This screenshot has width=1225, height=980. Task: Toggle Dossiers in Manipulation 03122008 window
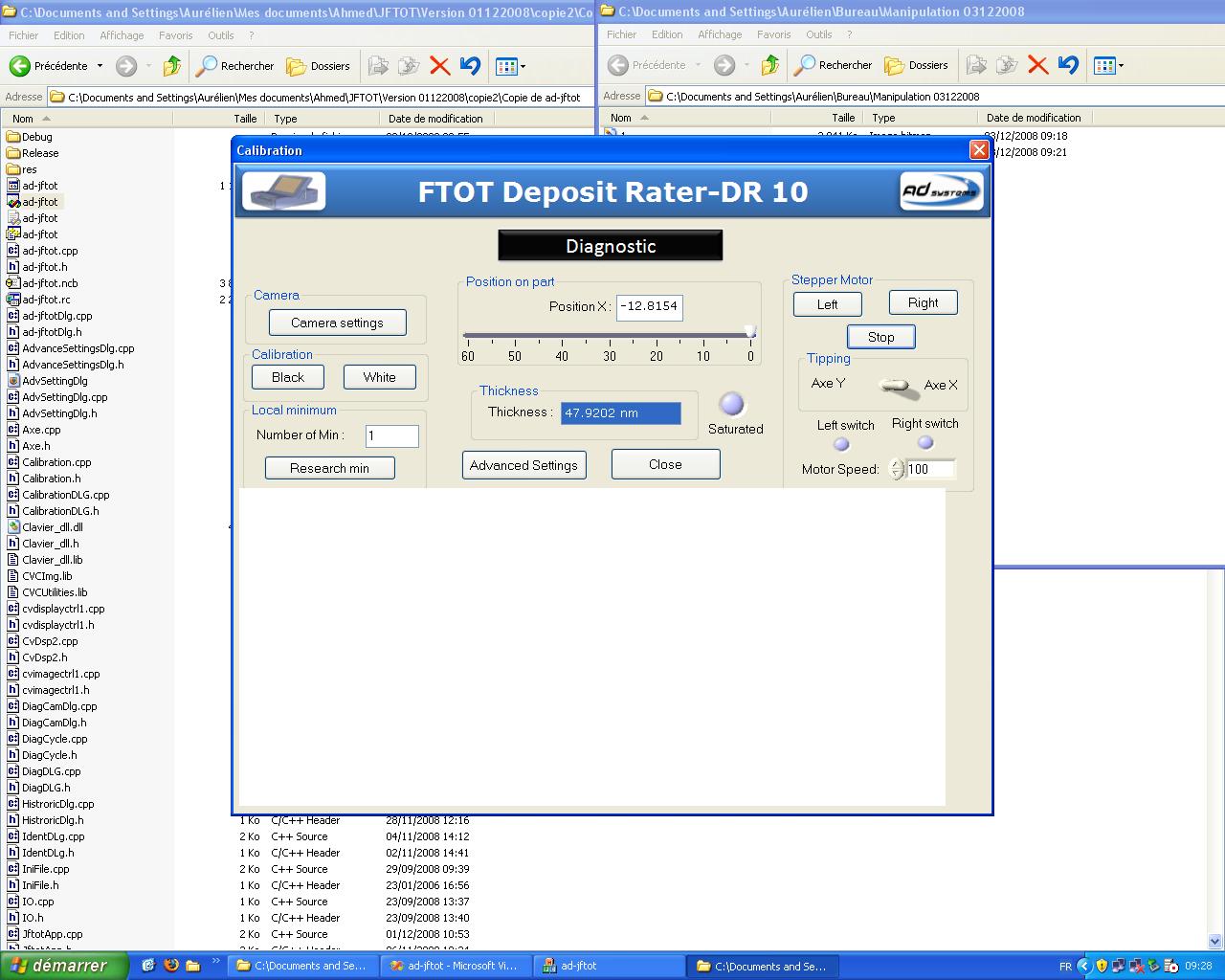point(917,65)
